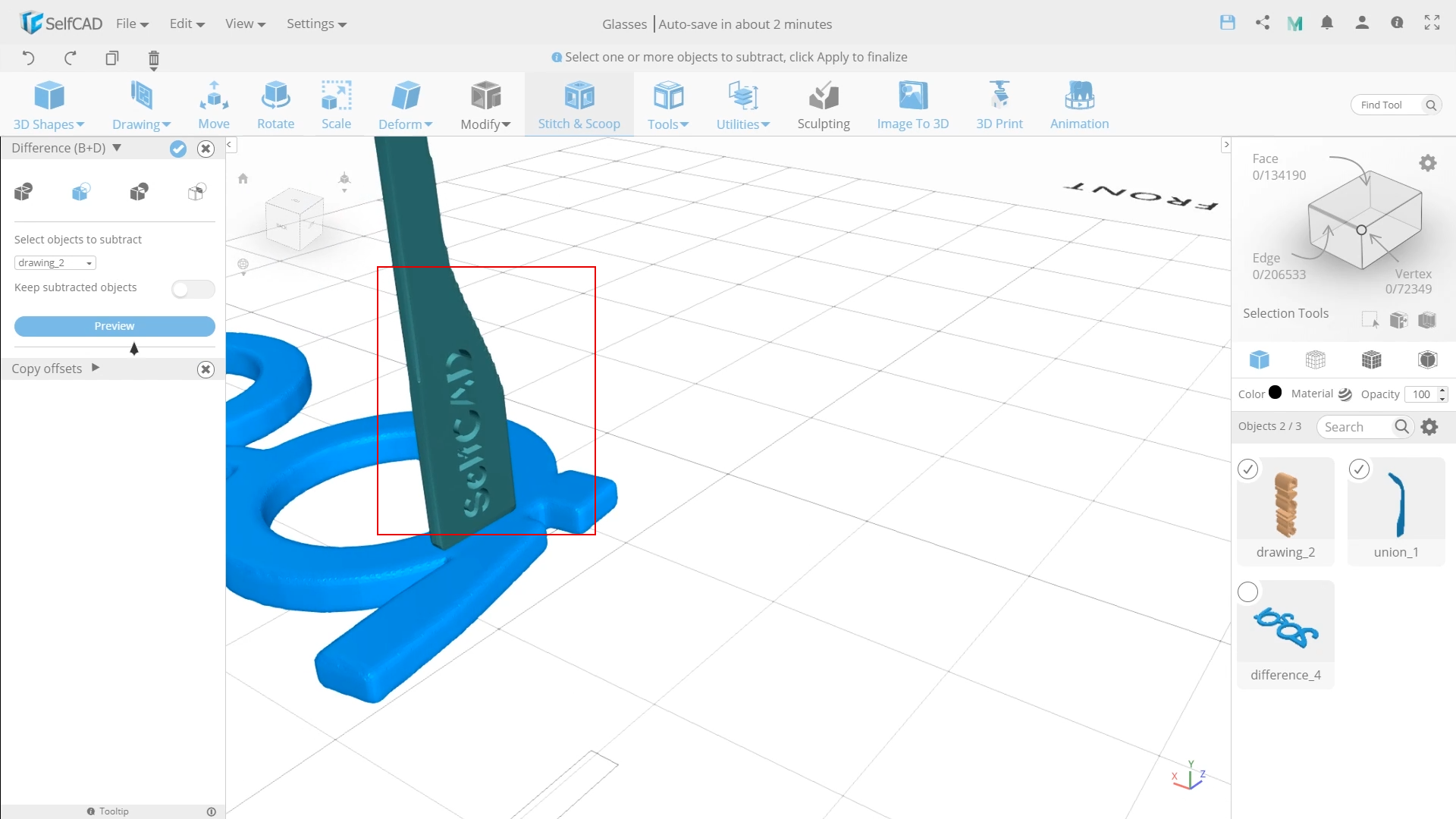Close the Difference panel
Viewport: 1456px width, 819px height.
(x=206, y=149)
